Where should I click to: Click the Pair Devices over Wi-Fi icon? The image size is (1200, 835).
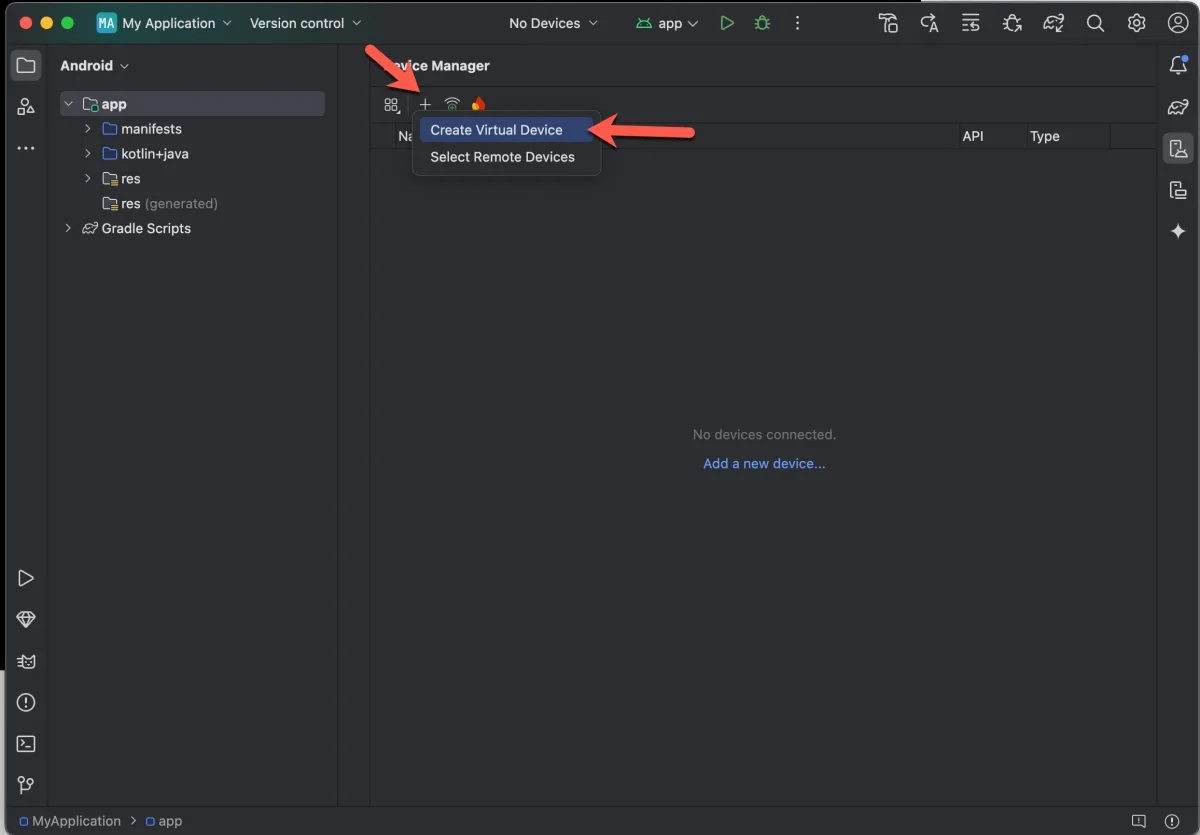452,104
